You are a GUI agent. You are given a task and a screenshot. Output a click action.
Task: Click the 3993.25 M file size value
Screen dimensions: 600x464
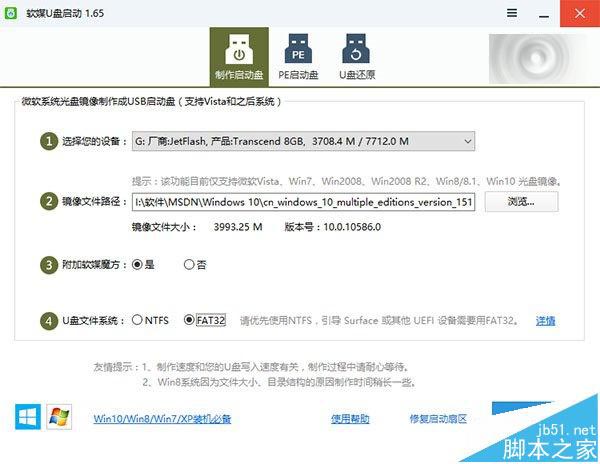point(238,227)
